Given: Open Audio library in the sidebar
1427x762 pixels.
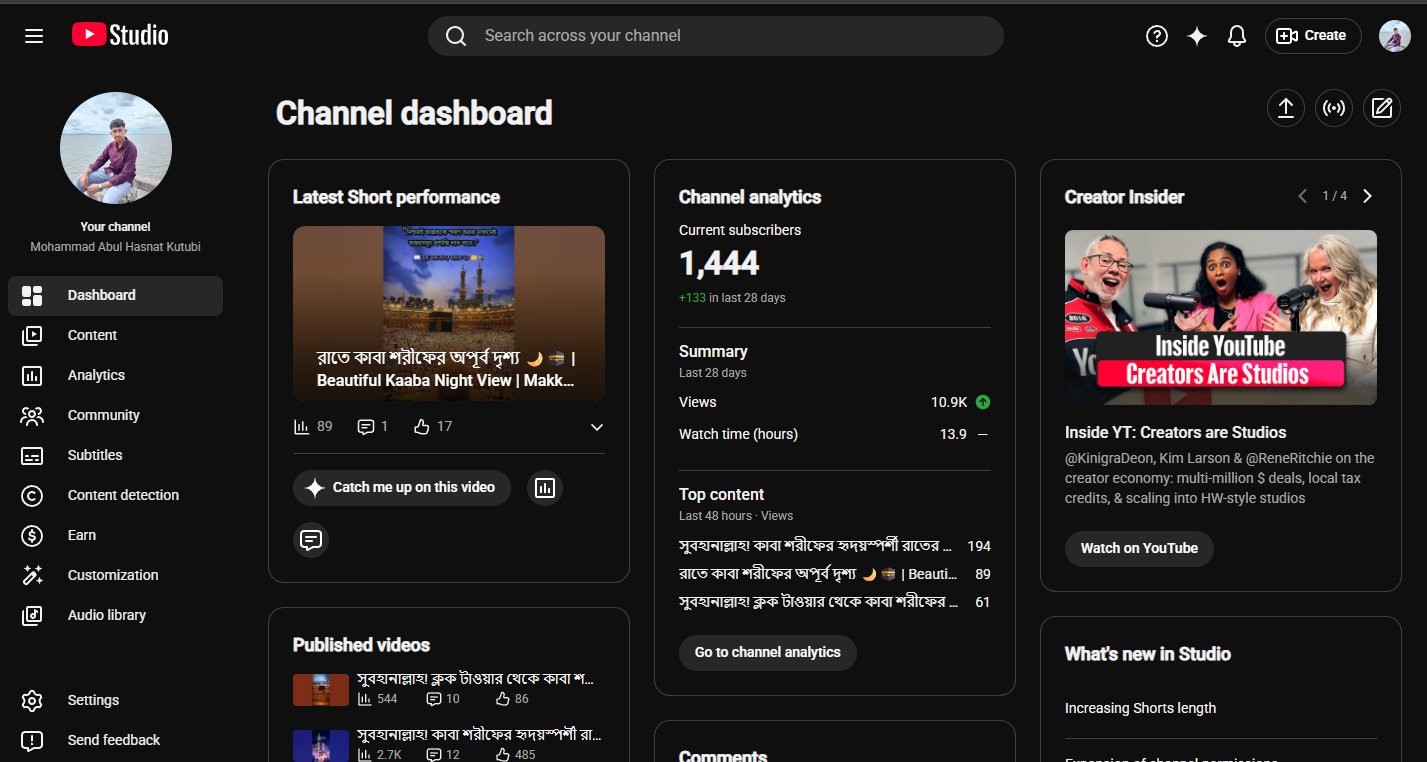Looking at the screenshot, I should pos(115,616).
